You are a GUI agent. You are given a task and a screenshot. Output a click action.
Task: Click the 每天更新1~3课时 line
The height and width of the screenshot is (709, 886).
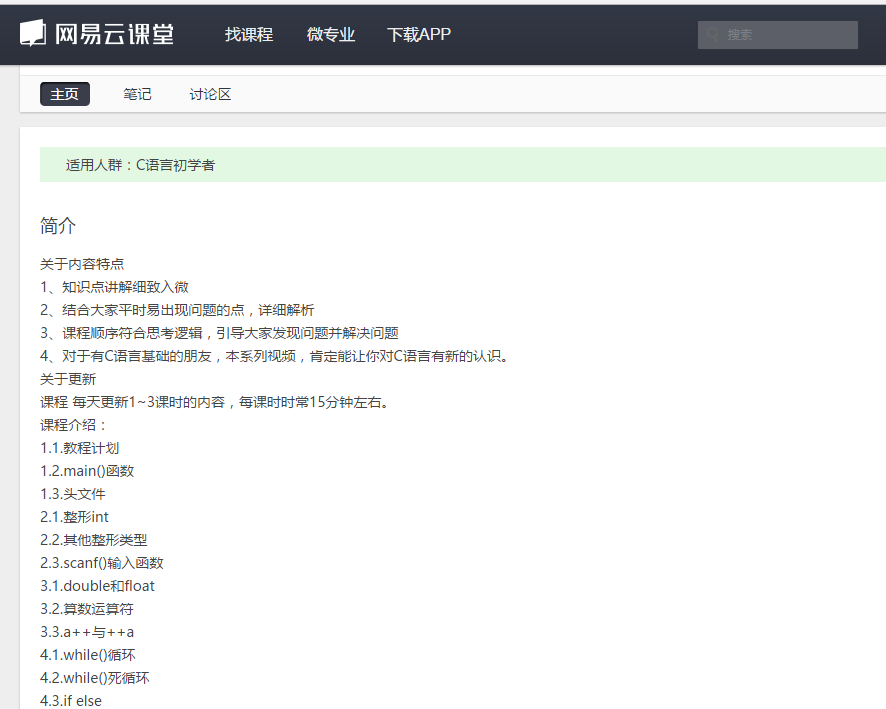point(215,402)
